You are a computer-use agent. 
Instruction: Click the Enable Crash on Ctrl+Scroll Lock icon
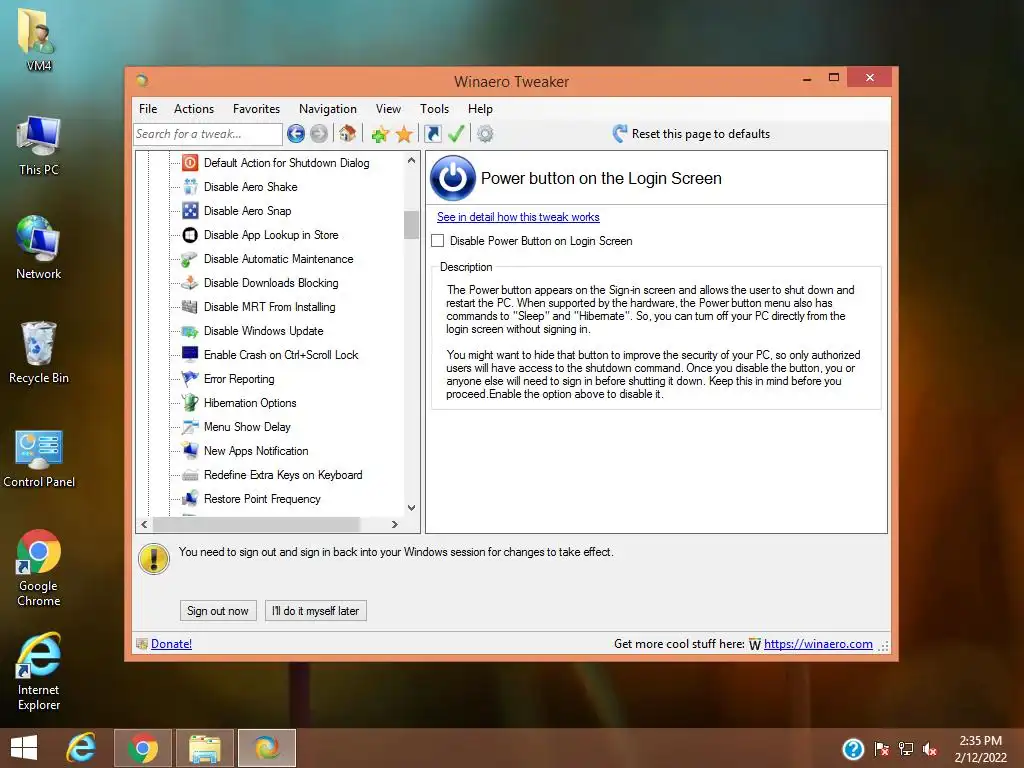(x=190, y=355)
